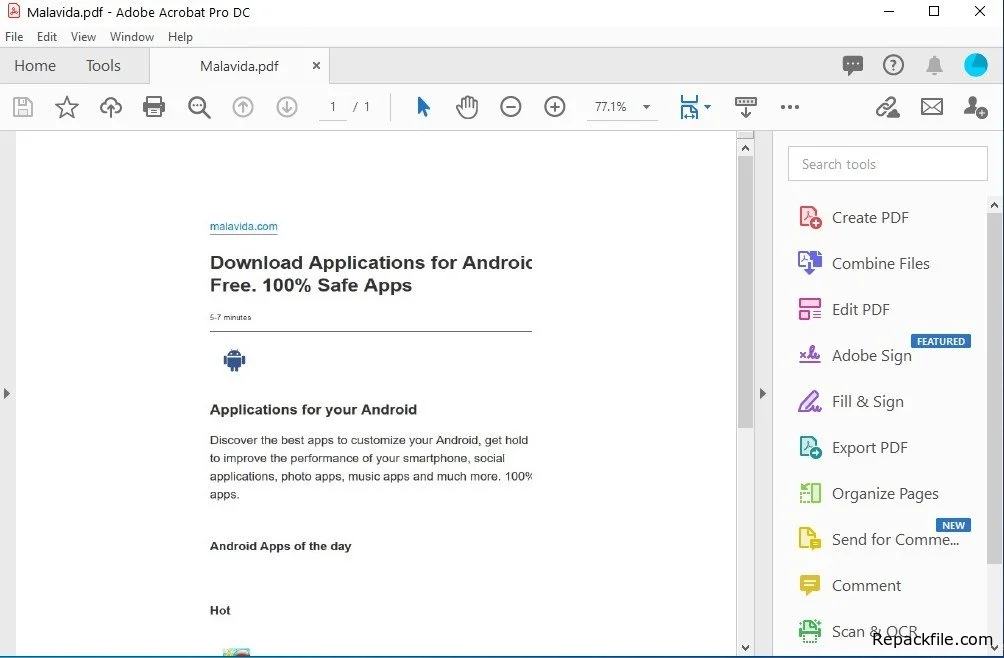Click the document vertical scrollbar thumb
1004x658 pixels.
tap(745, 292)
